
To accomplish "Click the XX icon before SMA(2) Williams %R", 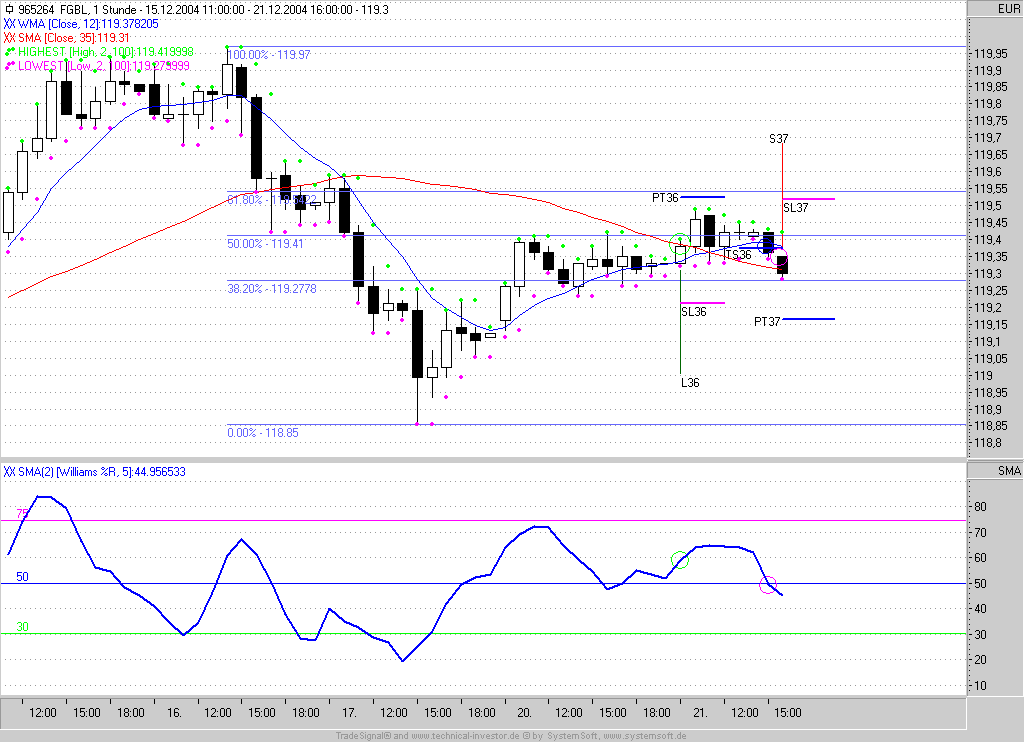I will click(9, 472).
